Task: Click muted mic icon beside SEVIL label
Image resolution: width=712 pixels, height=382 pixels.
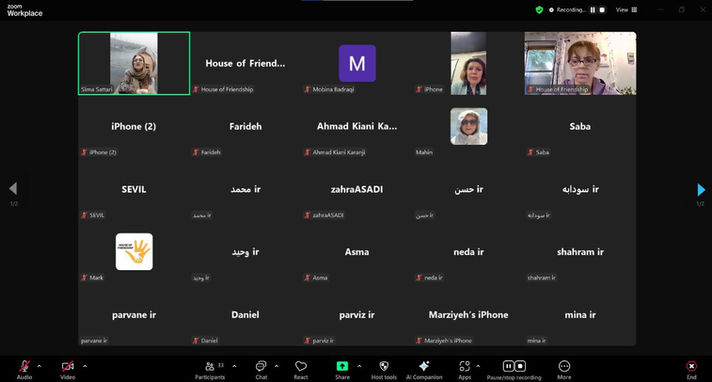Action: coord(84,215)
